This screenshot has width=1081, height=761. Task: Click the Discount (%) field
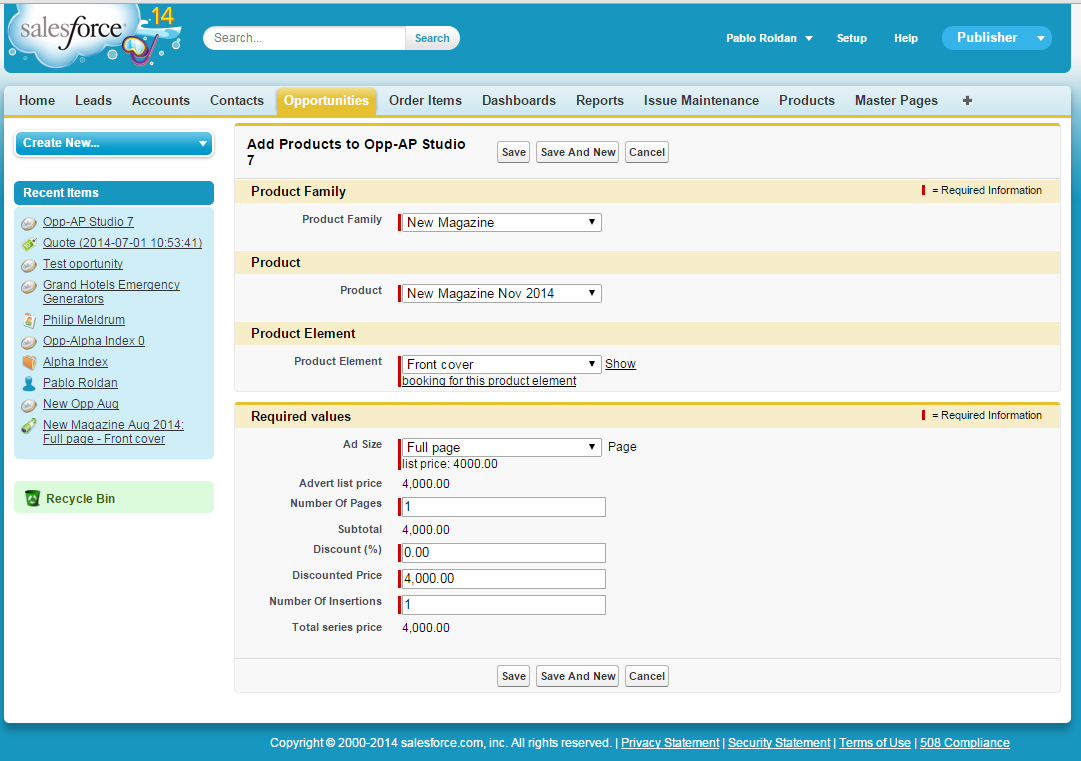coord(504,553)
